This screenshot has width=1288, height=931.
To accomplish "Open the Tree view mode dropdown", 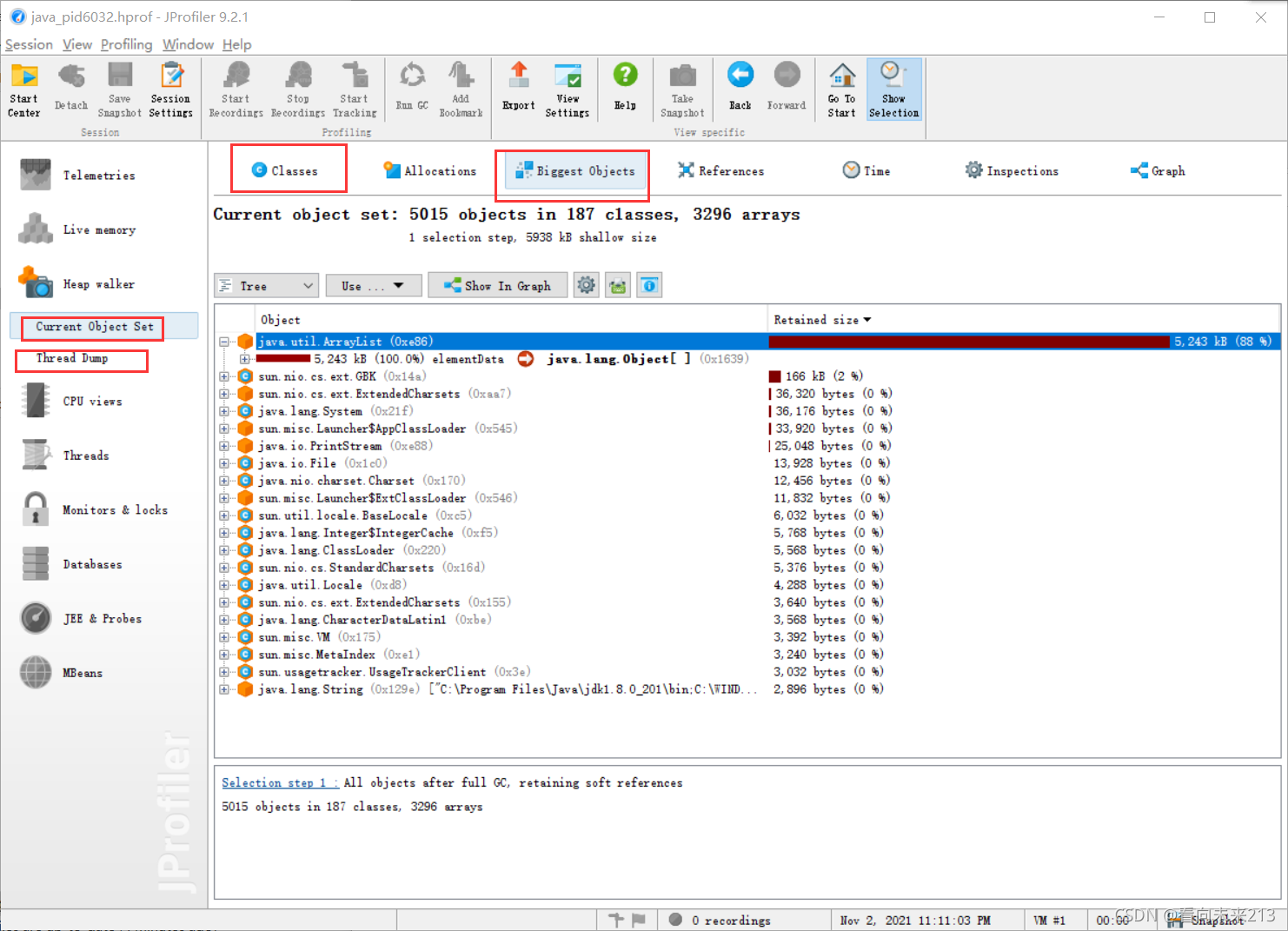I will (267, 285).
